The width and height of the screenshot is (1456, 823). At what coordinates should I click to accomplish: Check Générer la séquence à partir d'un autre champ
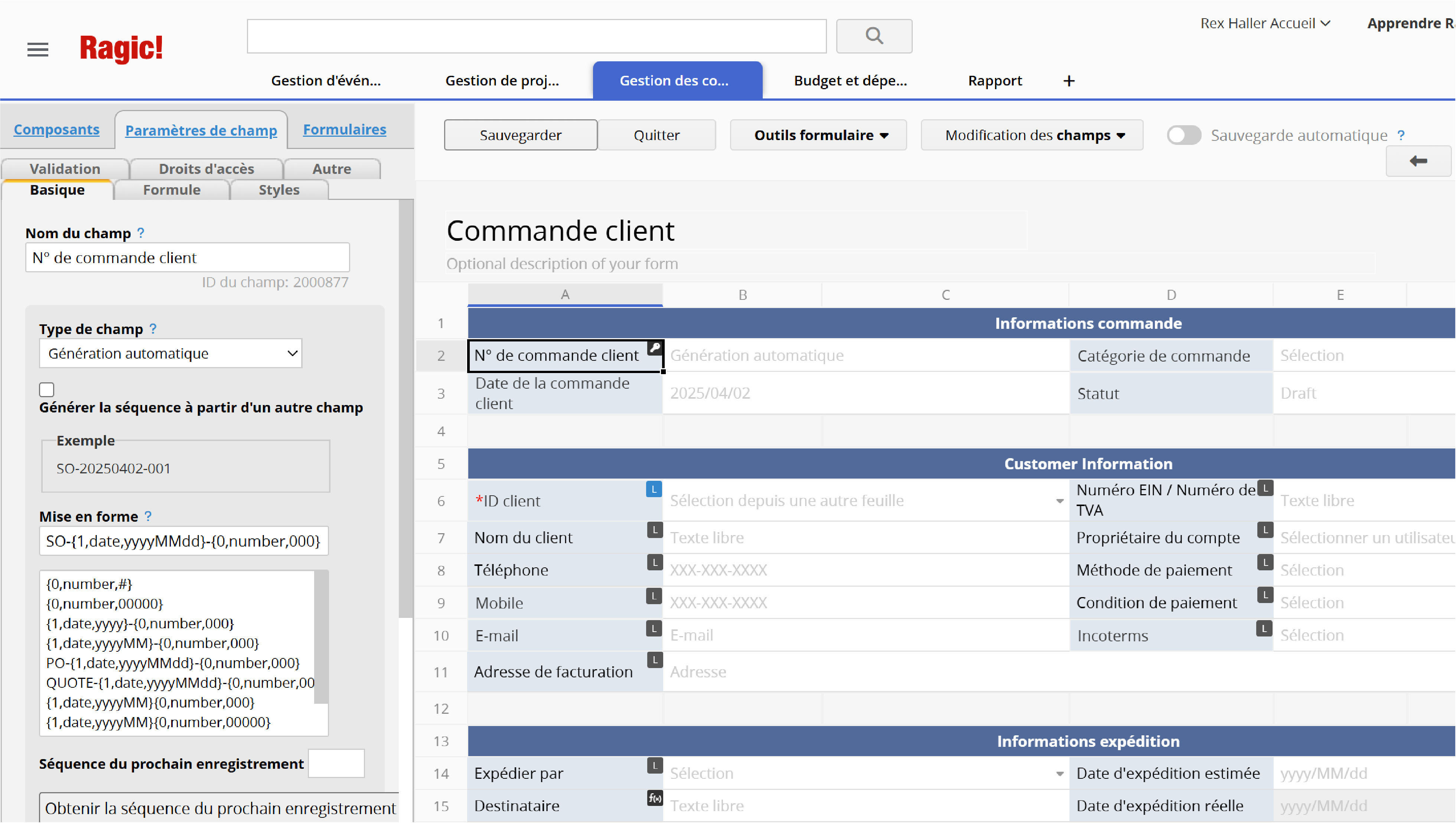tap(46, 389)
